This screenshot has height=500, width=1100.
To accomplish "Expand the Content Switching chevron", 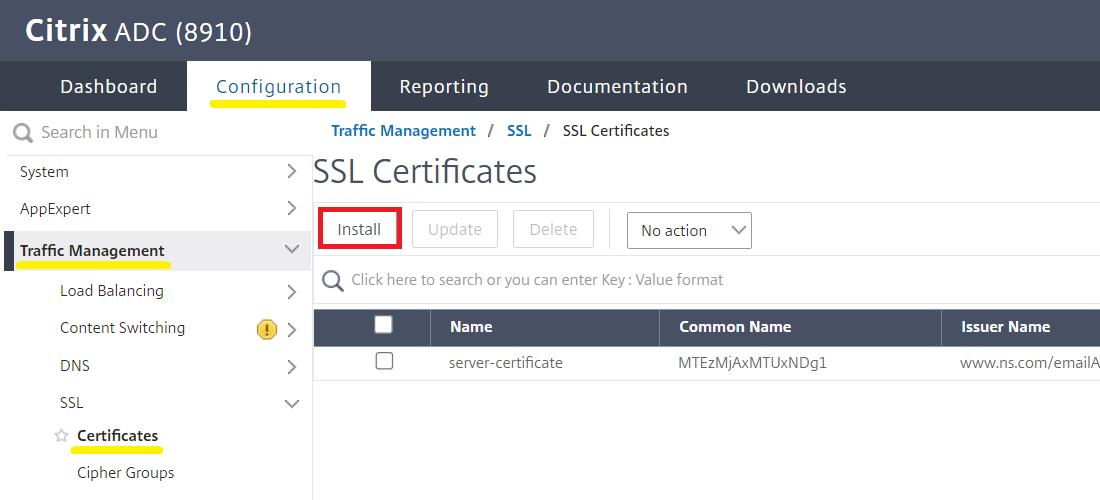I will point(292,330).
